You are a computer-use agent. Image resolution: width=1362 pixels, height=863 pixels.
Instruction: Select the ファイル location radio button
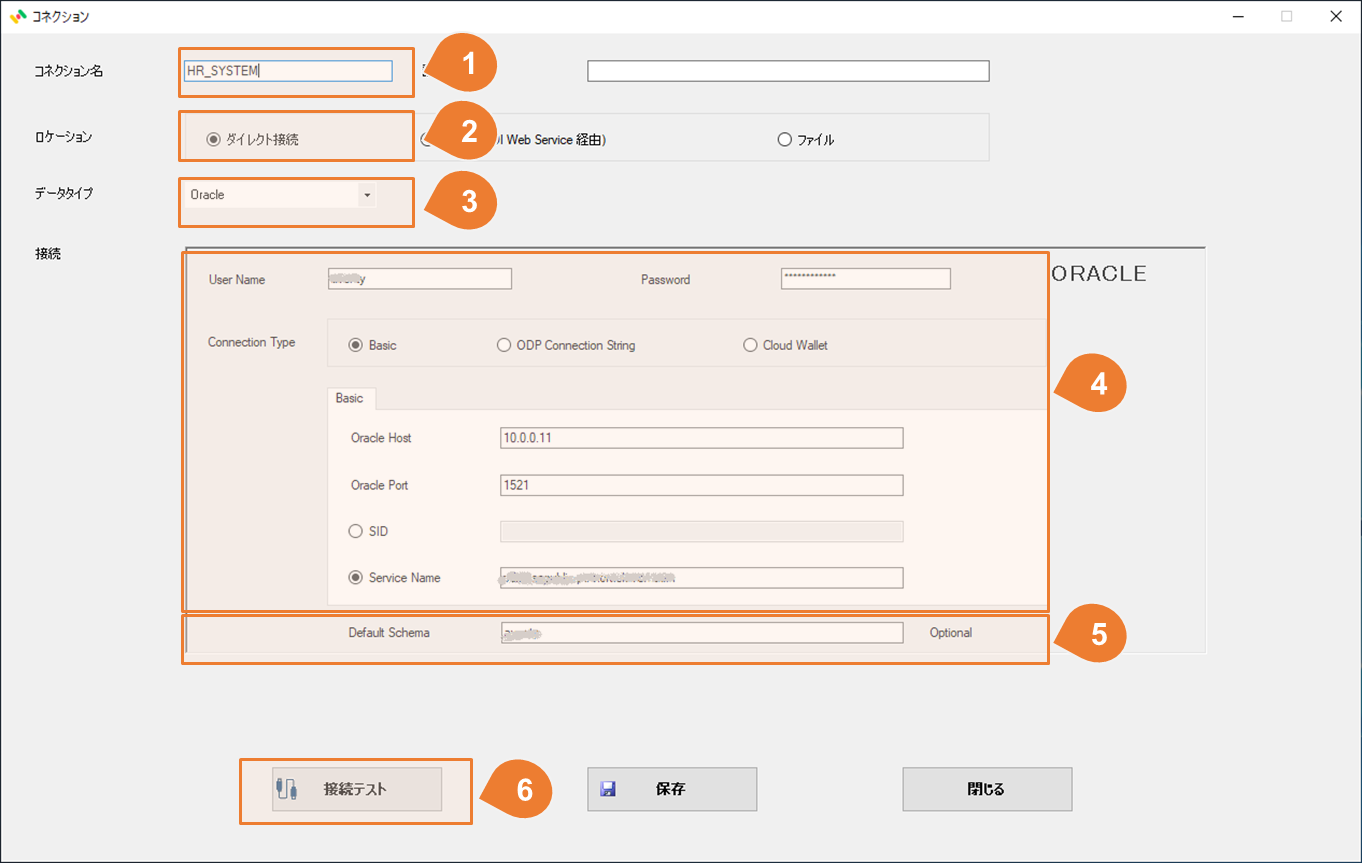click(806, 140)
